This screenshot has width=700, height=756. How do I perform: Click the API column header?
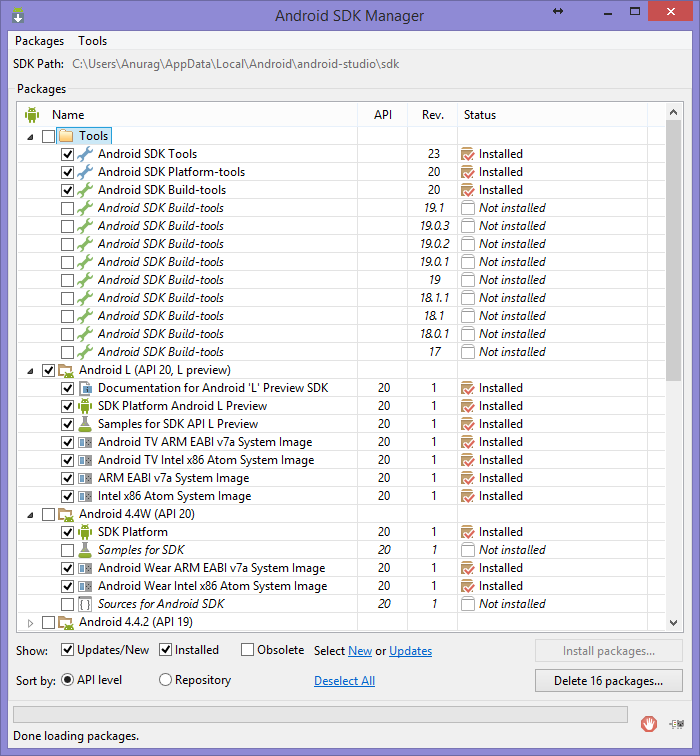pyautogui.click(x=383, y=115)
